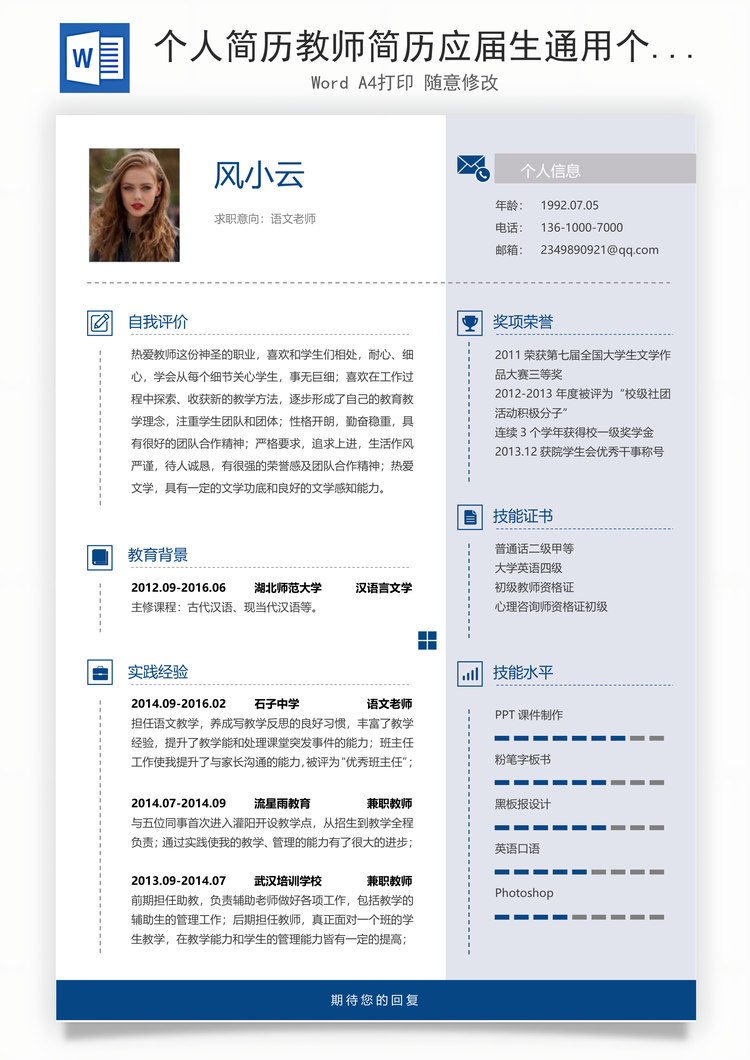
Task: Click the title 个人简历教师简历应届生通用个...
Action: click(x=425, y=47)
